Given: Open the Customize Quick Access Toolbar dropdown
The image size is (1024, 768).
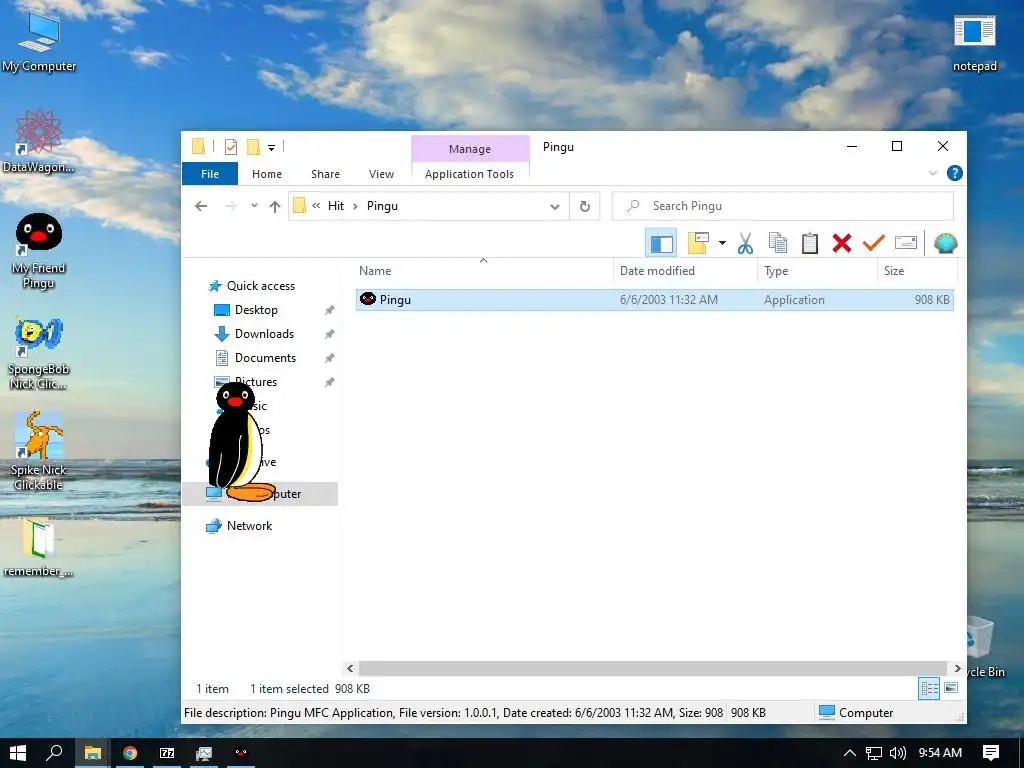Looking at the screenshot, I should click(x=271, y=148).
